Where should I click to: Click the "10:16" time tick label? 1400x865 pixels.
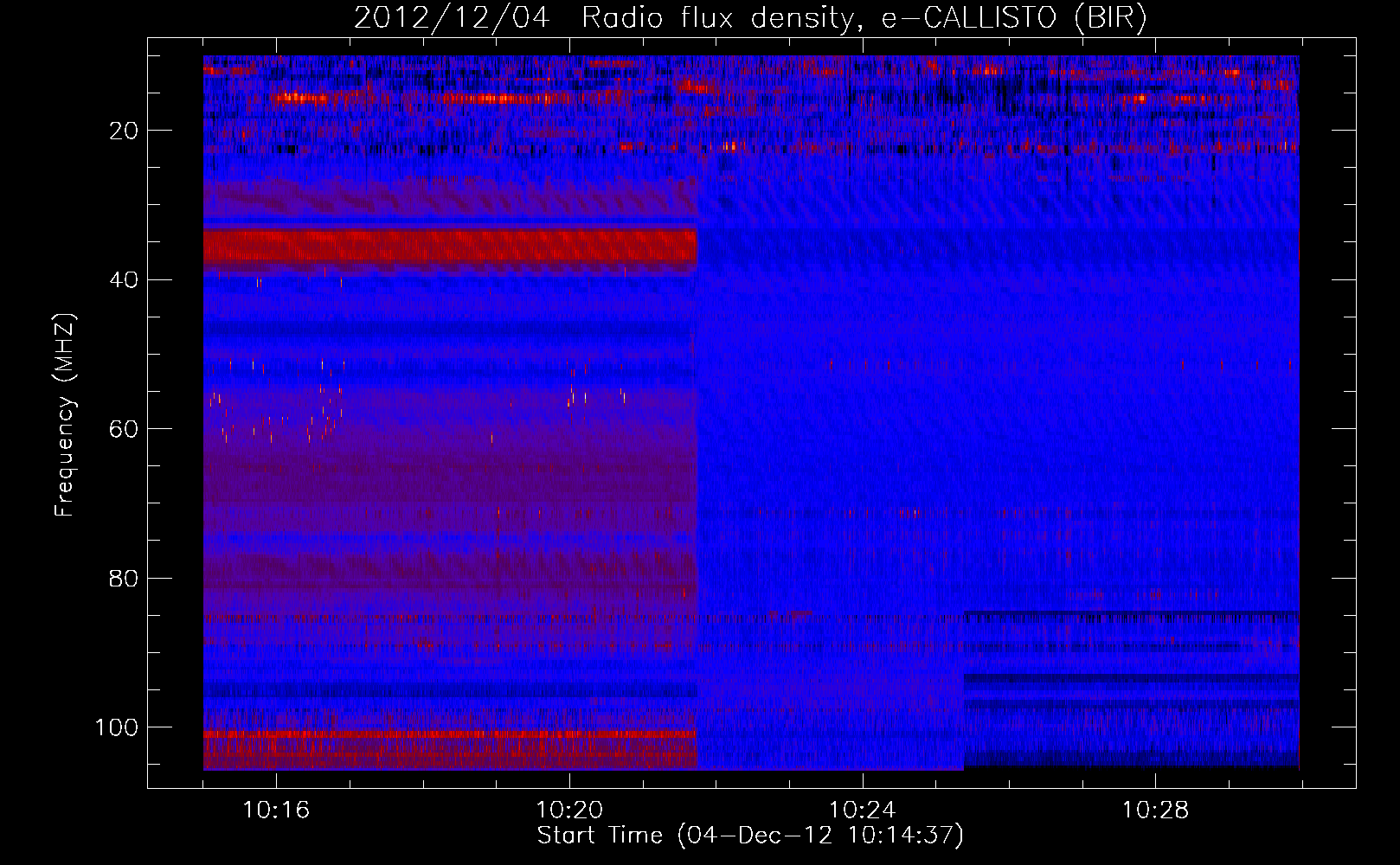tap(276, 811)
